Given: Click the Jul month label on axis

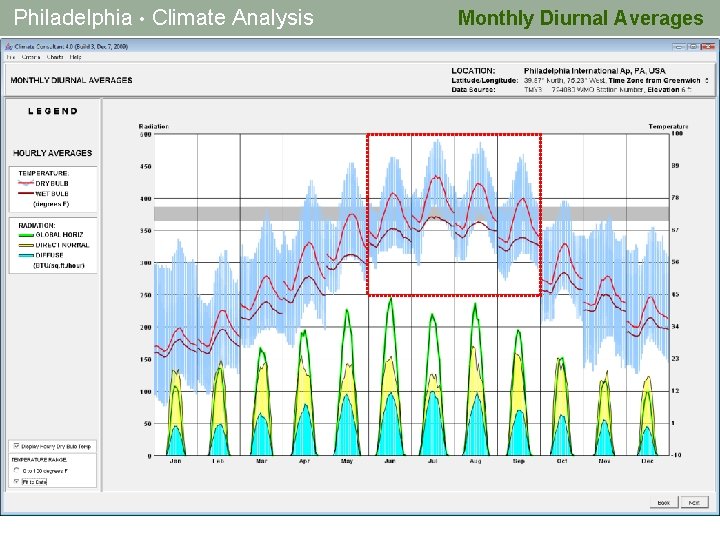Looking at the screenshot, I should [x=432, y=461].
